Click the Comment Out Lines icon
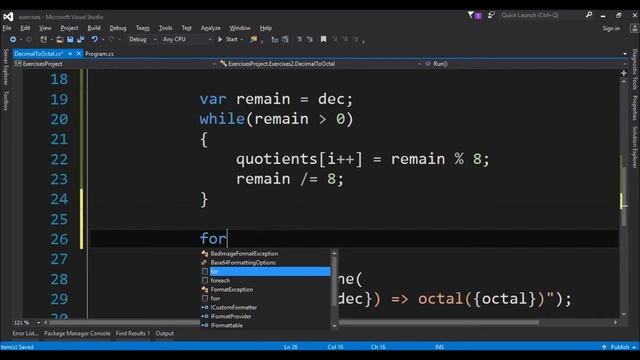The height and width of the screenshot is (360, 640). tap(299, 40)
